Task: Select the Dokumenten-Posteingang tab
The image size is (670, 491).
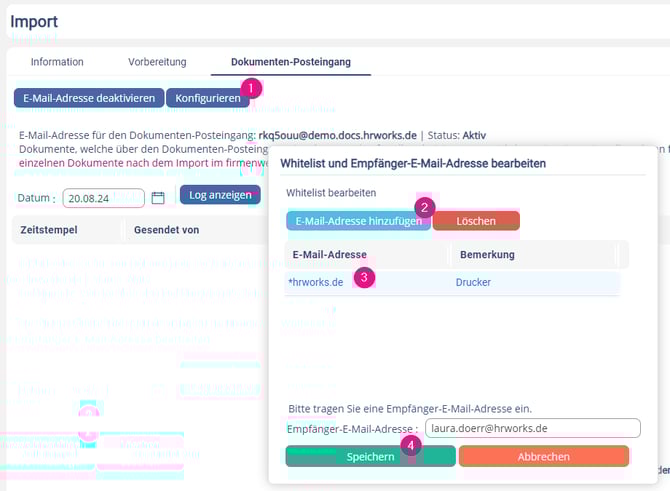Action: click(x=290, y=62)
